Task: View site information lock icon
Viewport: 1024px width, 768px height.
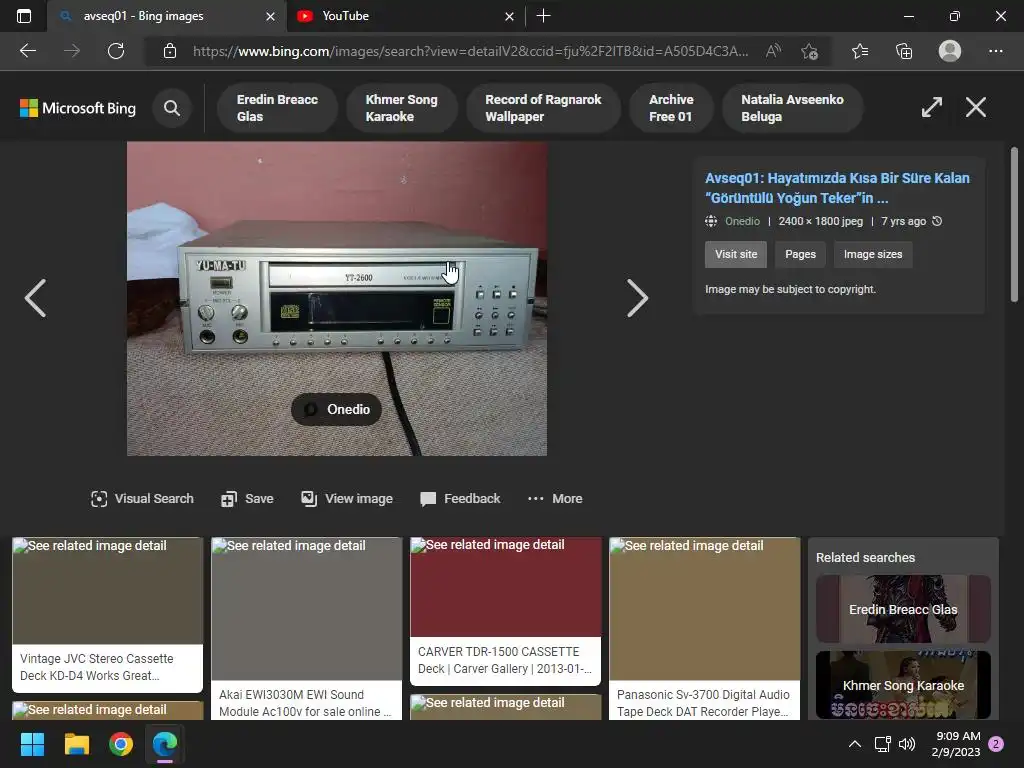Action: tap(170, 51)
